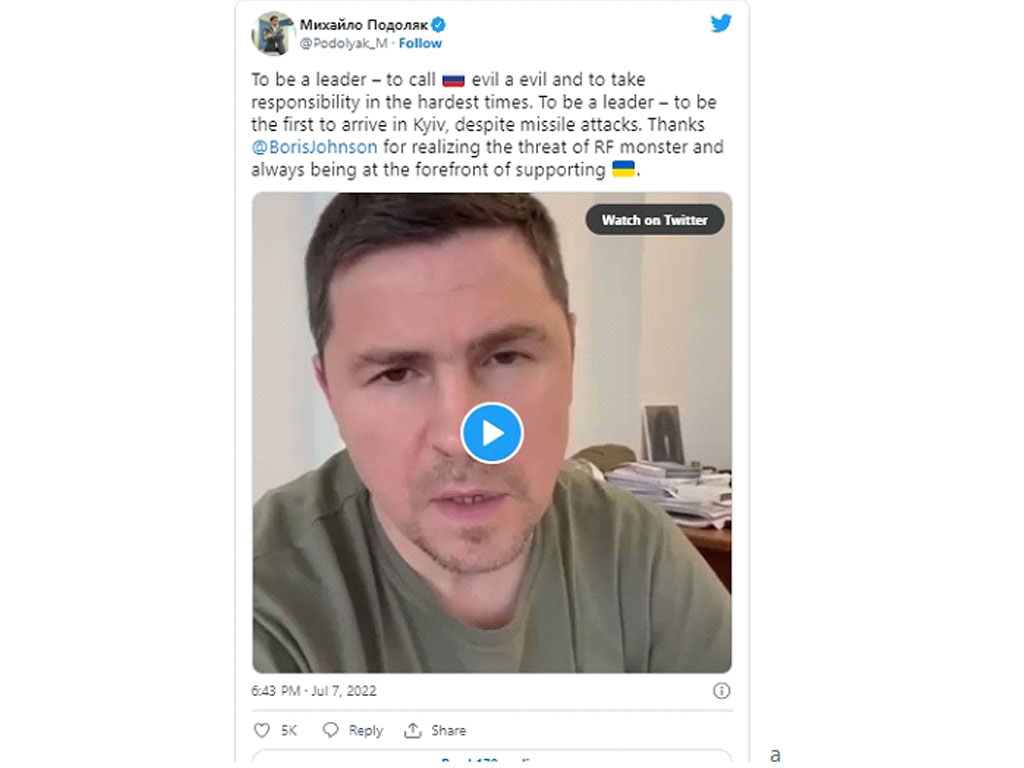Click the @Podolyak_M handle
This screenshot has width=1024, height=768.
(x=344, y=43)
